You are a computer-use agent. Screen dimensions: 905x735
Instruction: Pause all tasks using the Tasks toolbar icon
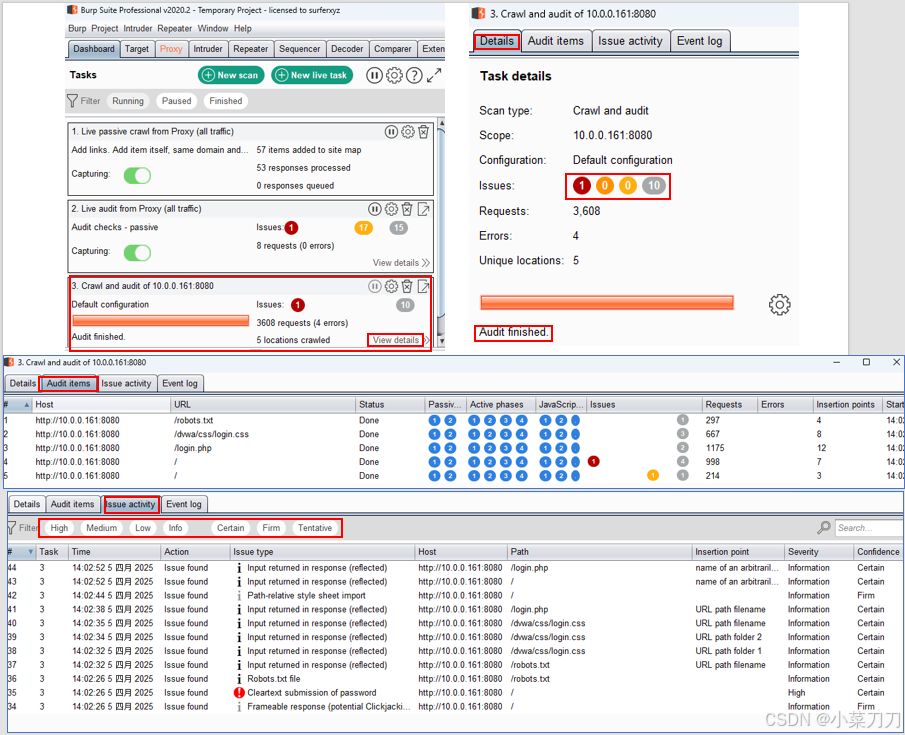(374, 75)
